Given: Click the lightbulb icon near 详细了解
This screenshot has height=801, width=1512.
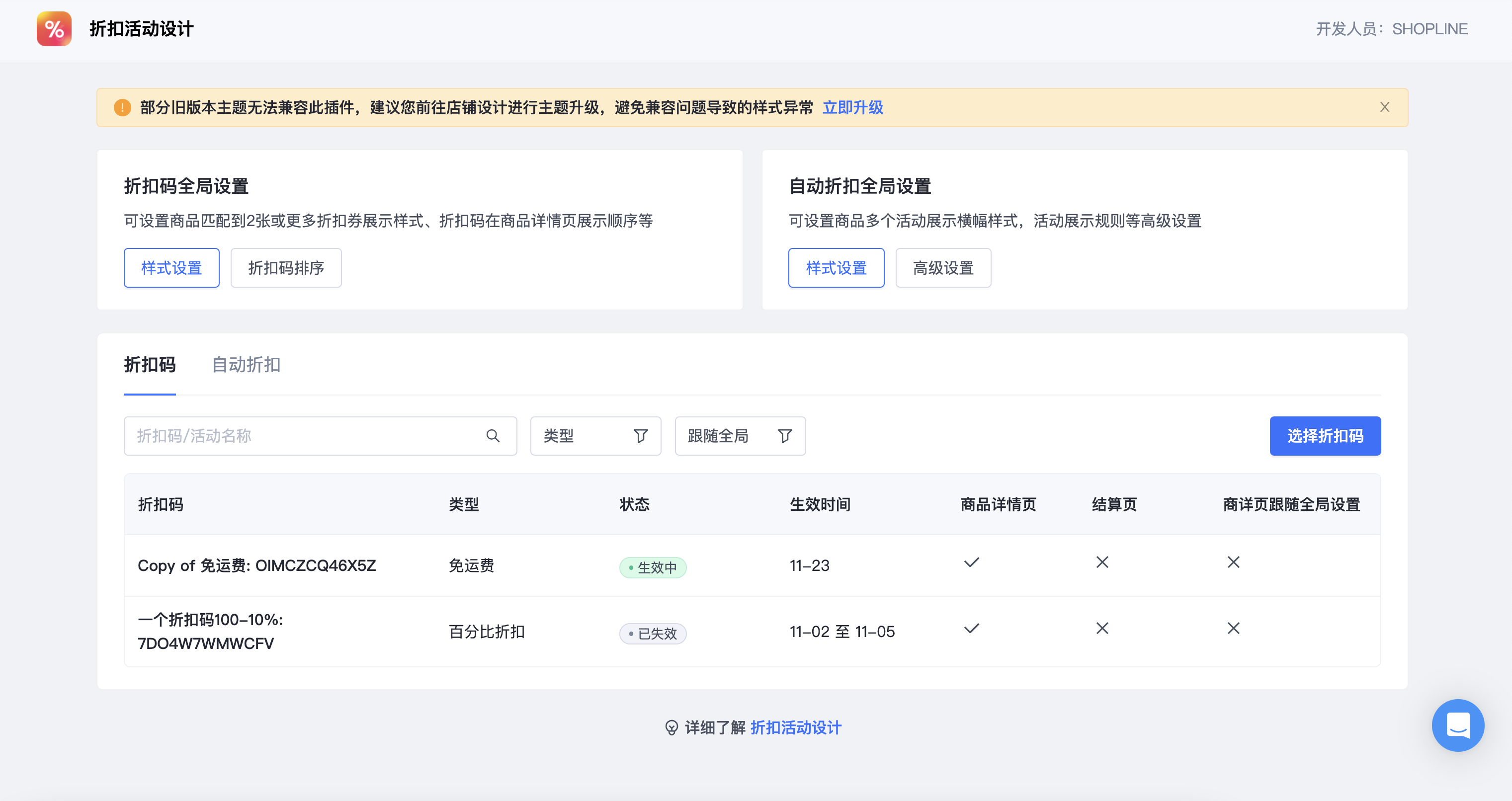Looking at the screenshot, I should pyautogui.click(x=672, y=727).
